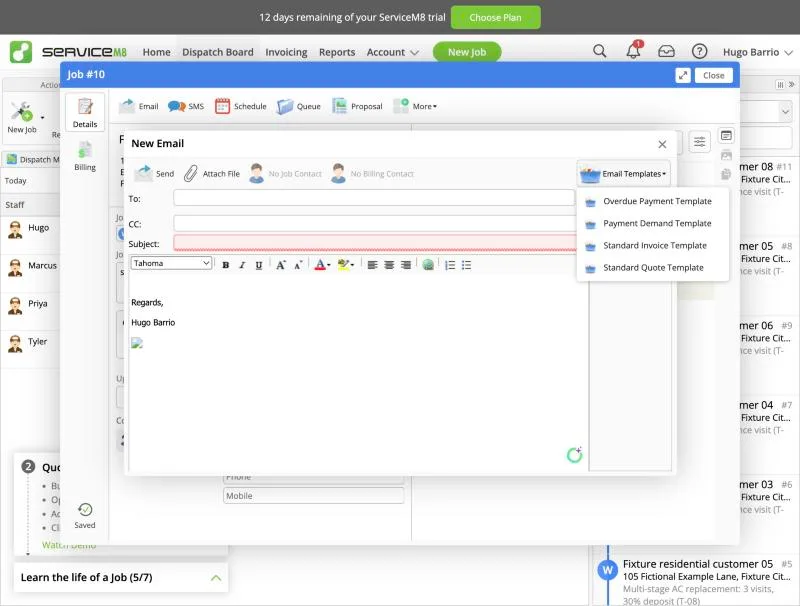Choose Standard Invoice Template
The width and height of the screenshot is (800, 606).
click(x=653, y=245)
